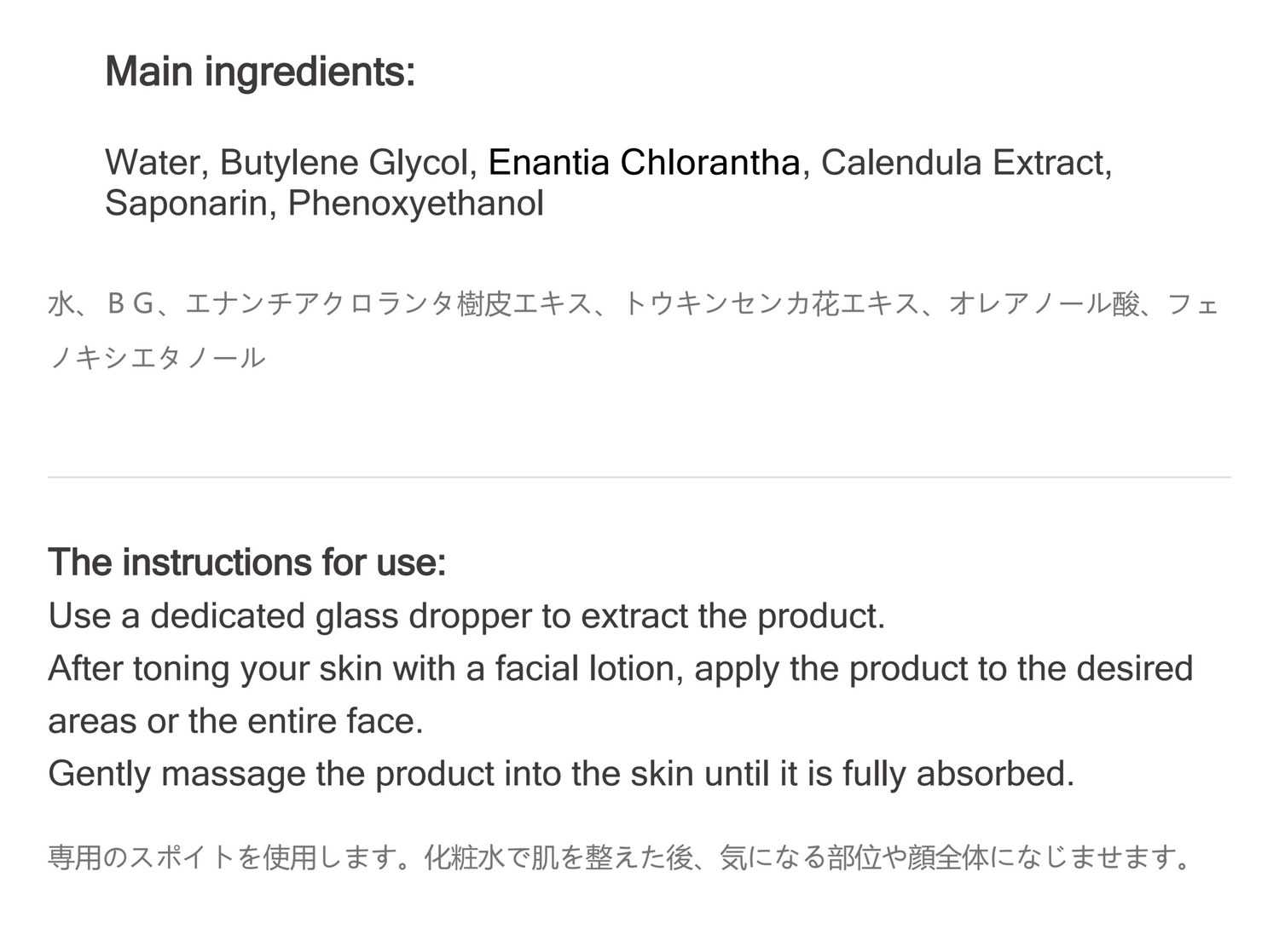
Task: Click the Japanese text "エナンチアクロランタ樹皮エキス"
Action: click(x=388, y=304)
